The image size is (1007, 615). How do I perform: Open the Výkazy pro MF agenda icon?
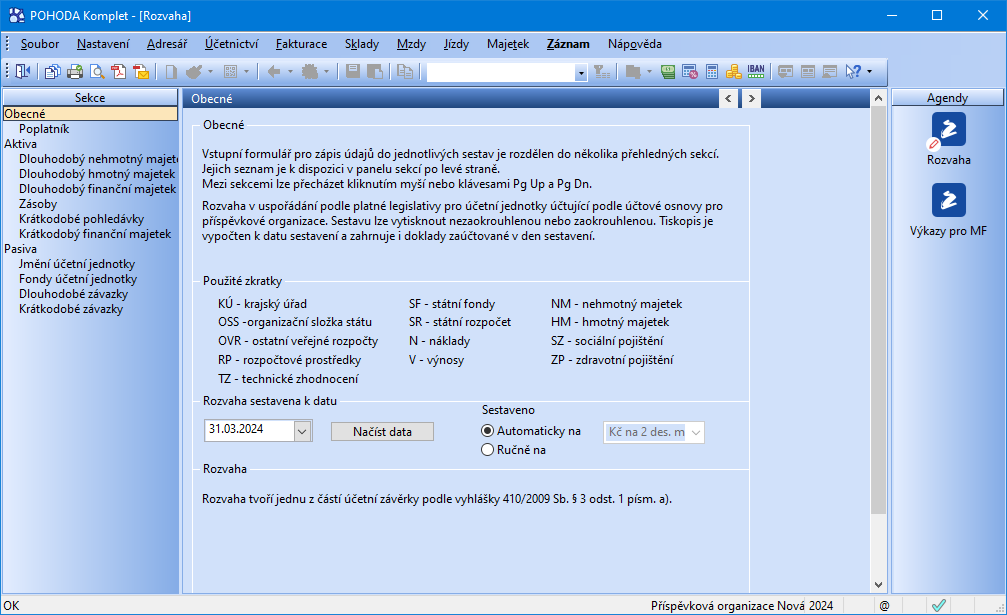coord(948,200)
